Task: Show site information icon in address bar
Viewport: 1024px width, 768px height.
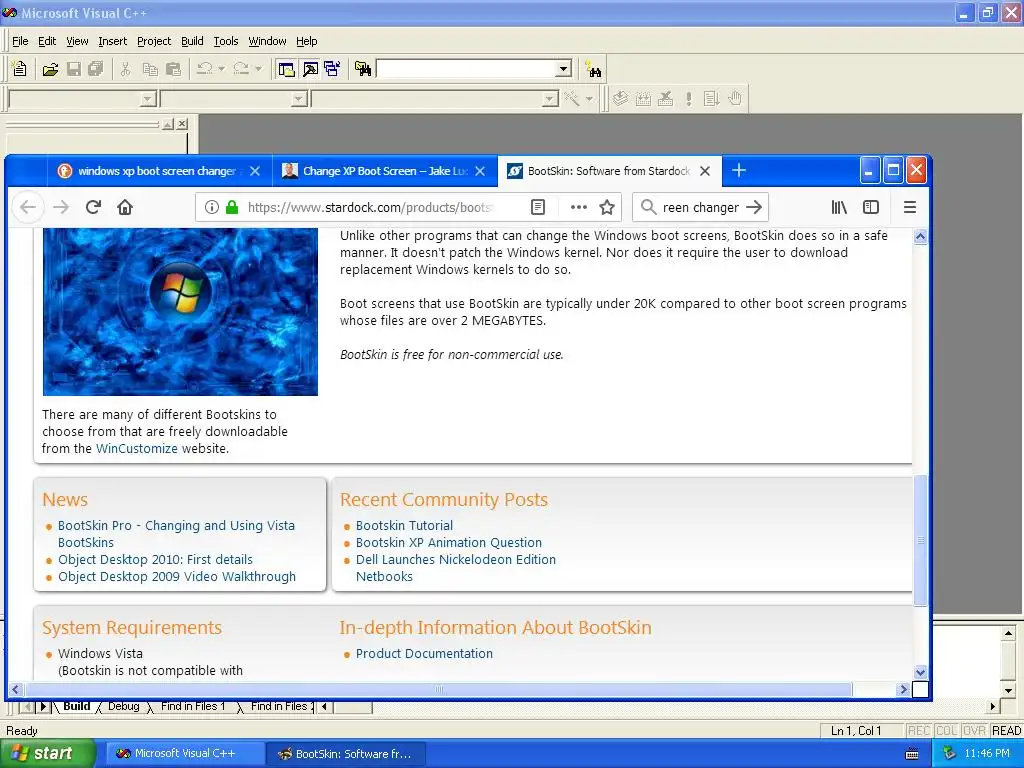Action: tap(212, 207)
